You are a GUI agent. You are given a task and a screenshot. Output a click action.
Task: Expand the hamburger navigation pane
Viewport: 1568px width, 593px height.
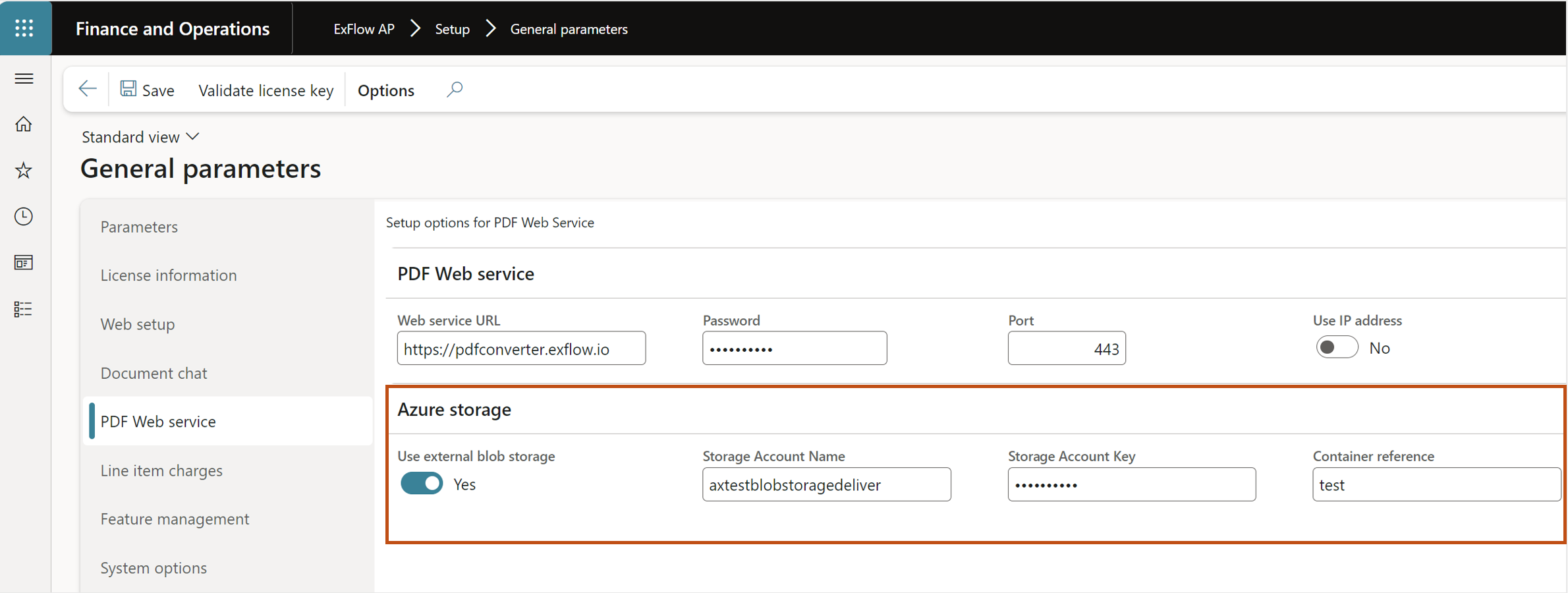pos(24,78)
